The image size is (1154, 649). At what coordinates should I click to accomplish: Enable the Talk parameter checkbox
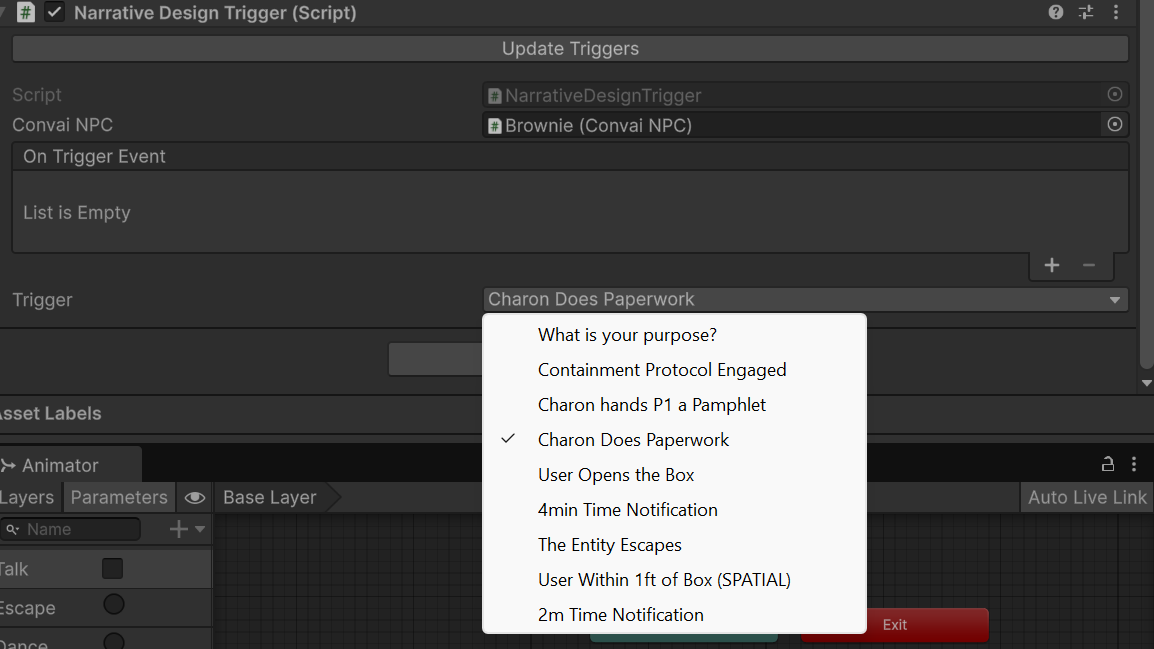click(112, 569)
